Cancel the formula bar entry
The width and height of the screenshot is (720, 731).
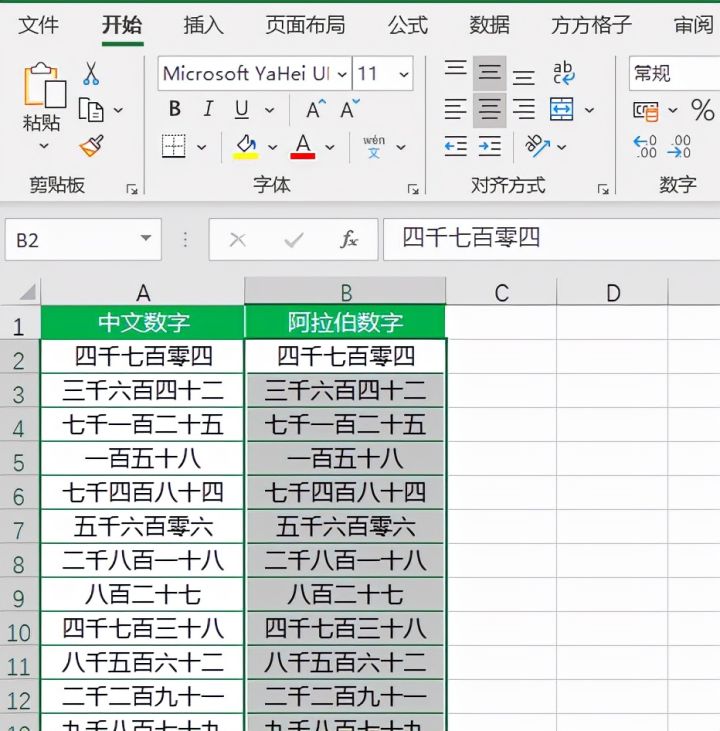pyautogui.click(x=238, y=240)
